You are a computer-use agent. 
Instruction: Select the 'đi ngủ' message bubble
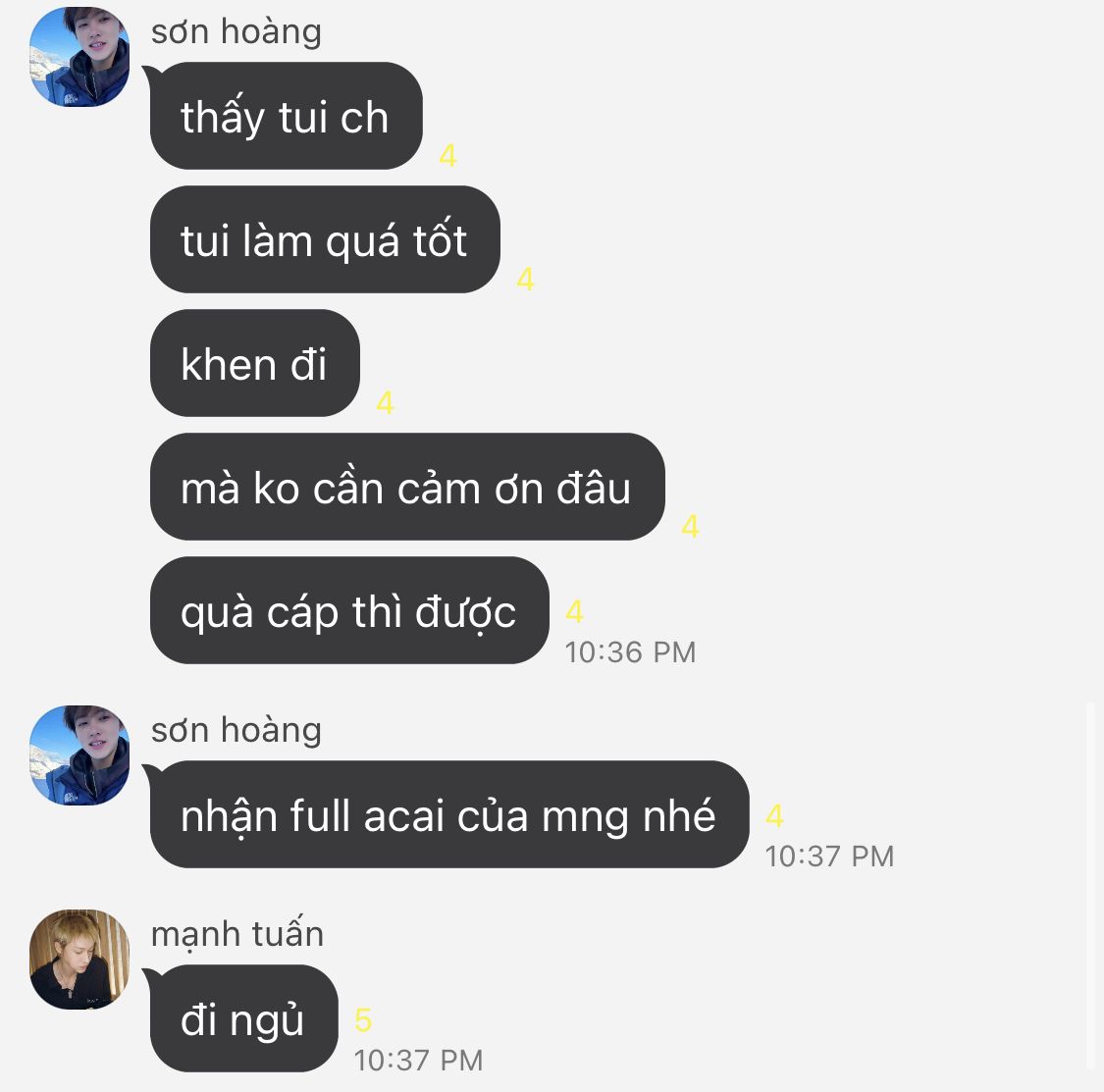point(243,1018)
